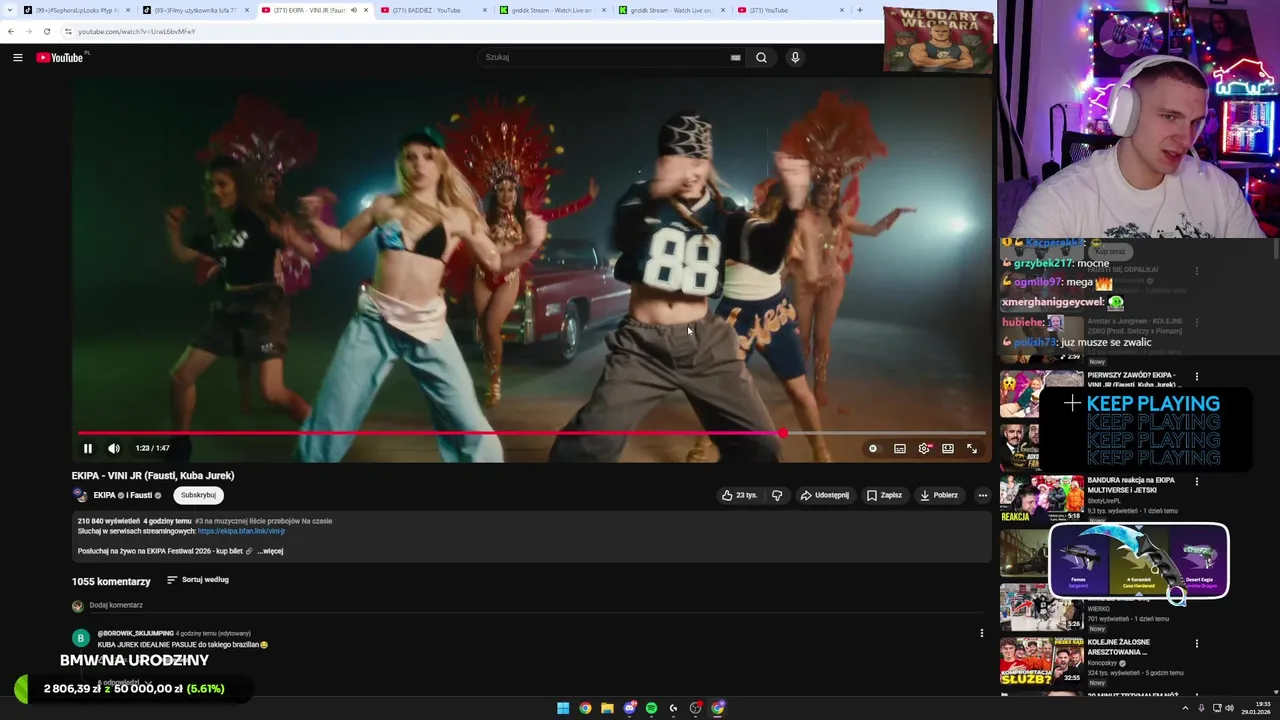
Task: Switch to first gnddk Stream Kick tab
Action: (x=552, y=10)
